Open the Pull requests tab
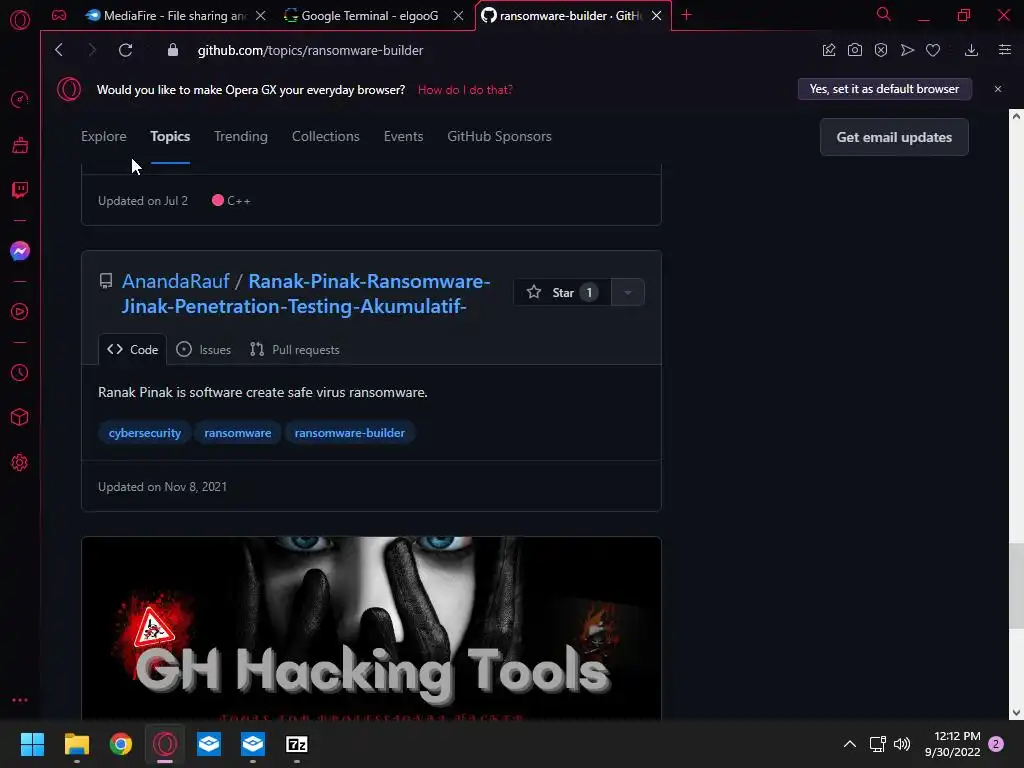The width and height of the screenshot is (1024, 768). 295,349
